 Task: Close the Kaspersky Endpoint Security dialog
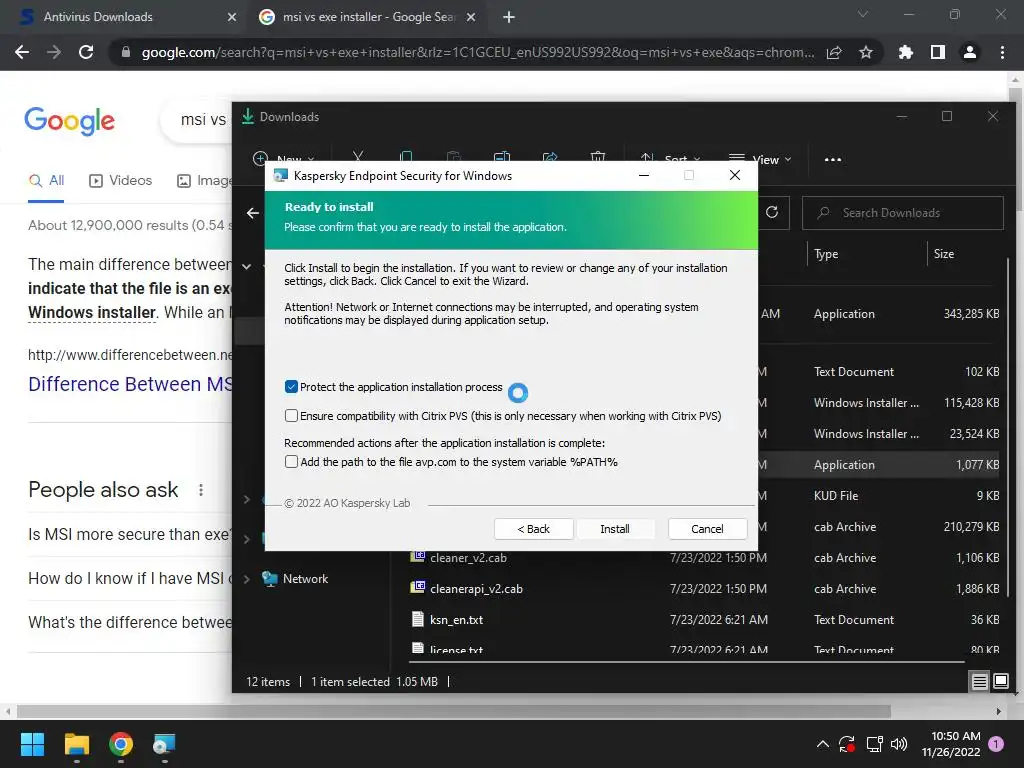(x=735, y=175)
